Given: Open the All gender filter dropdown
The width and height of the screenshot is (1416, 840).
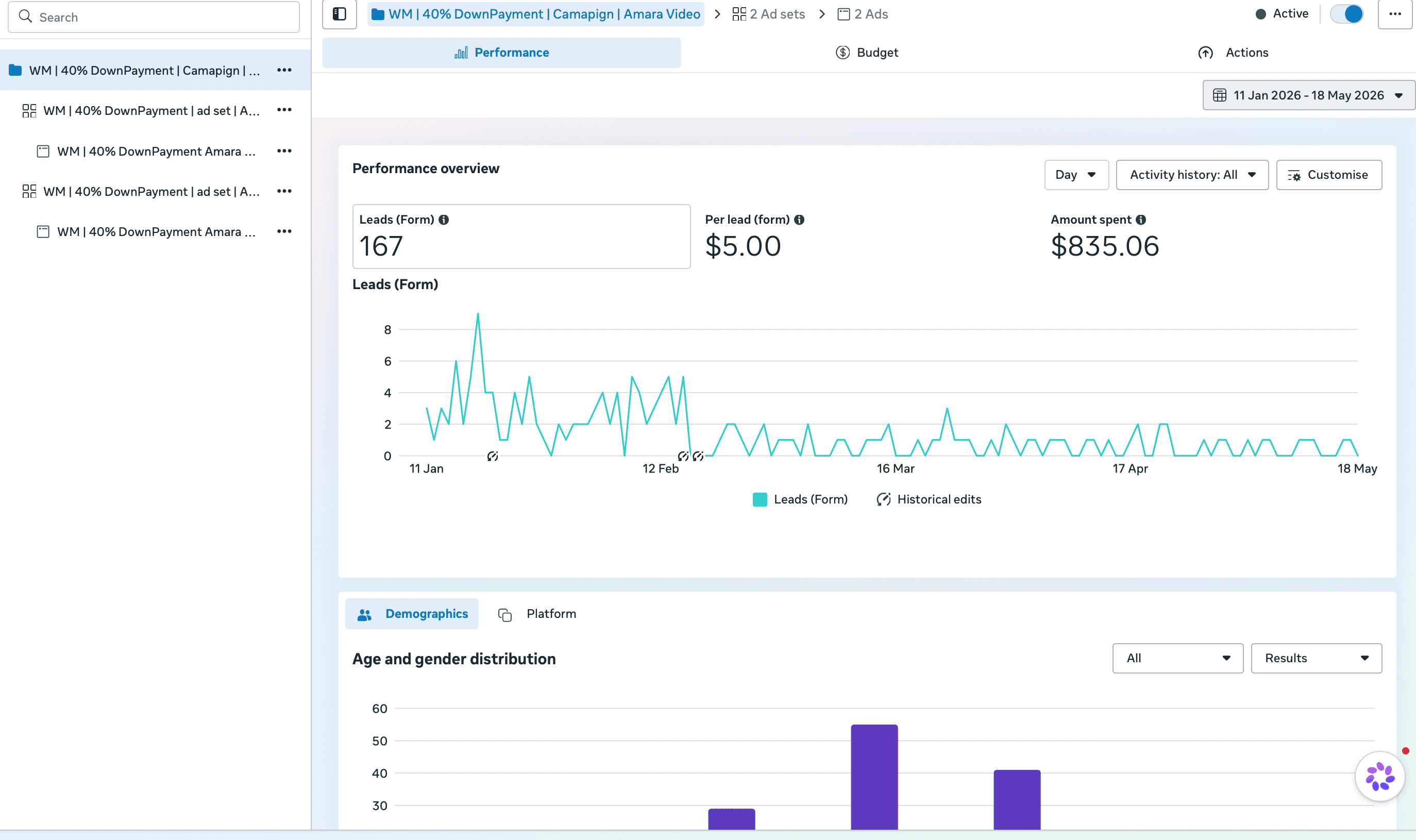Looking at the screenshot, I should click(1178, 658).
